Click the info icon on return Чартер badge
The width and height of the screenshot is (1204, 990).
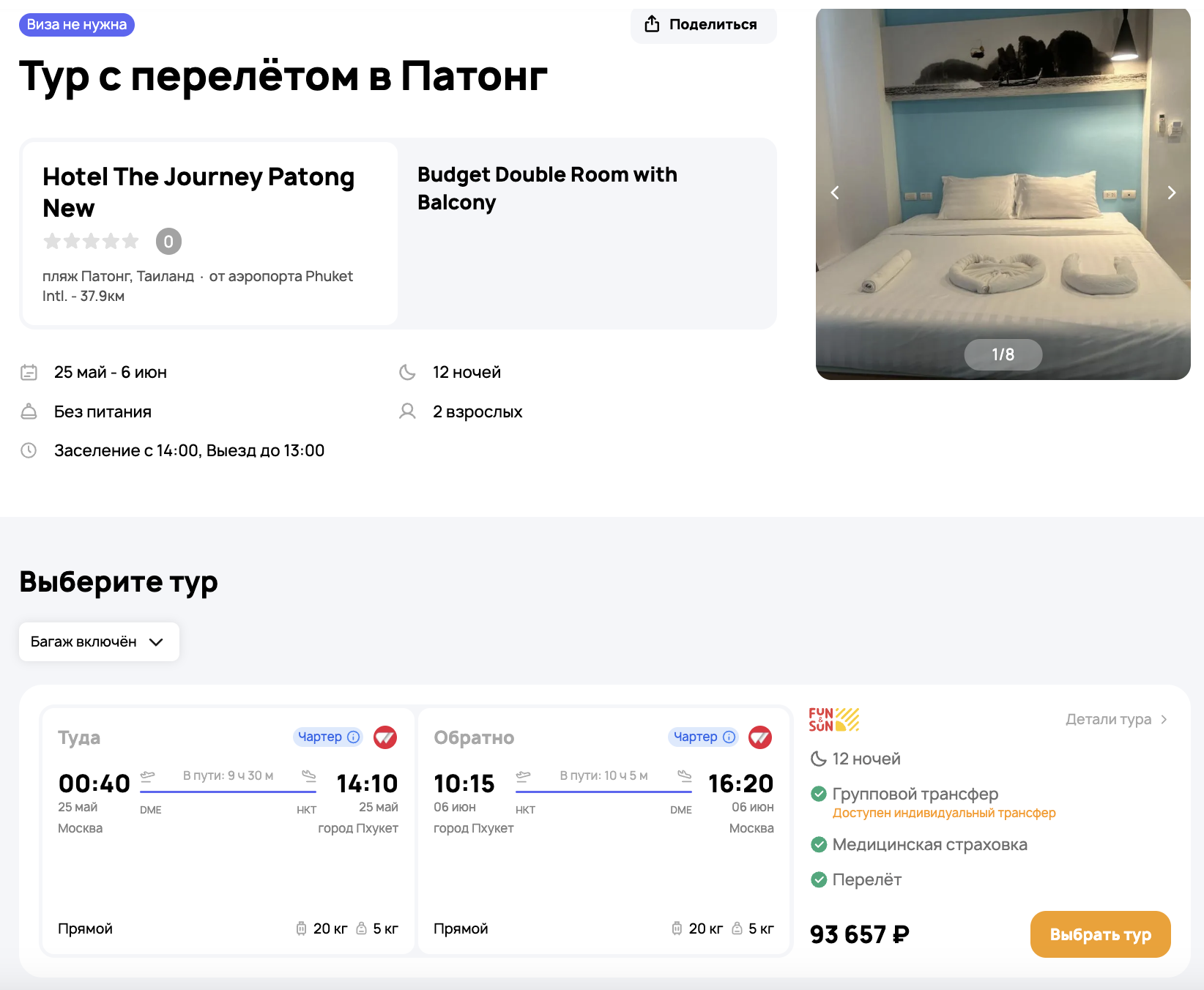coord(729,737)
